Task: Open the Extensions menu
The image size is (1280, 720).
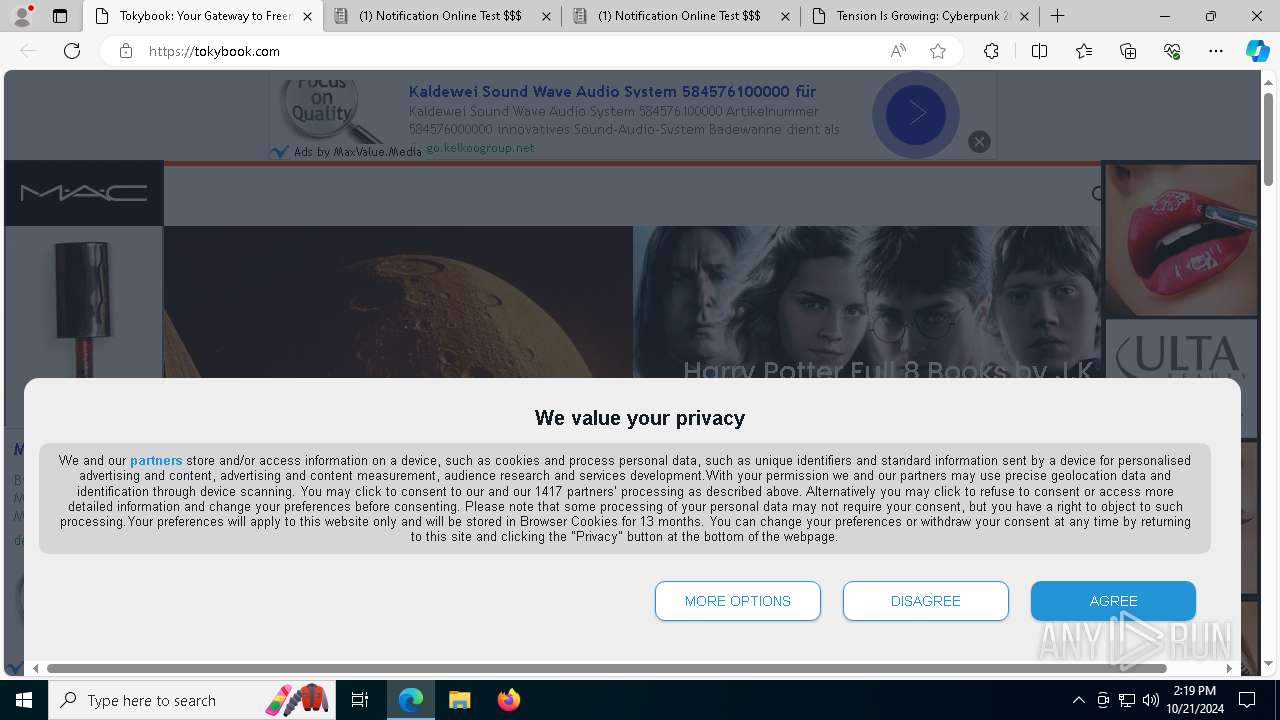Action: click(991, 51)
